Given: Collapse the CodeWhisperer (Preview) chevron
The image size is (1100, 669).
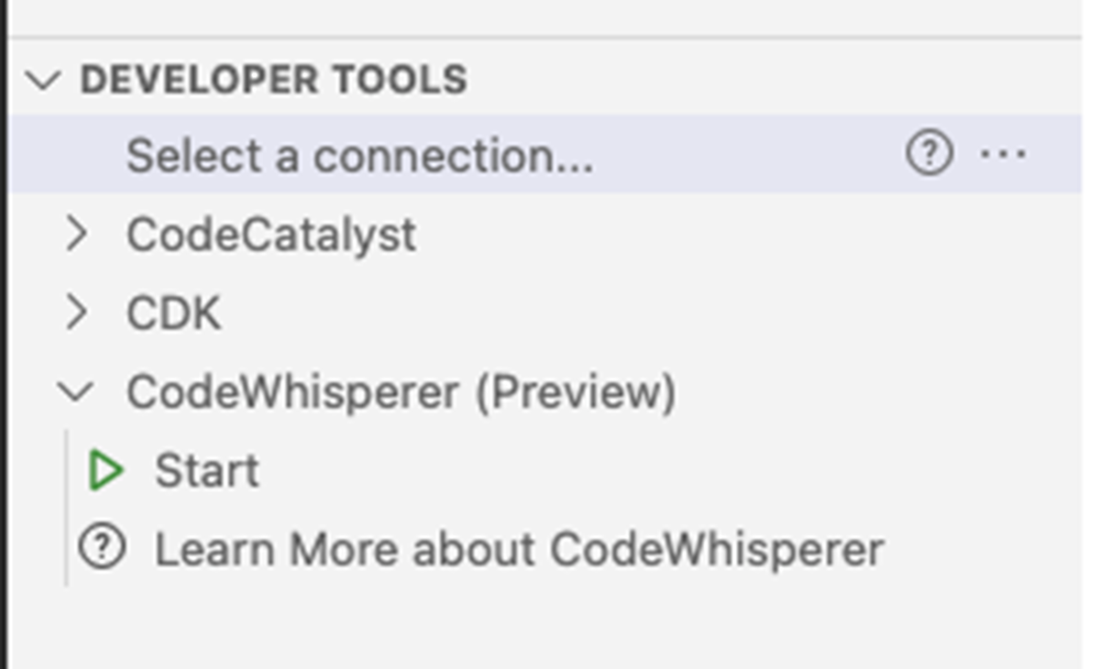Looking at the screenshot, I should [76, 392].
